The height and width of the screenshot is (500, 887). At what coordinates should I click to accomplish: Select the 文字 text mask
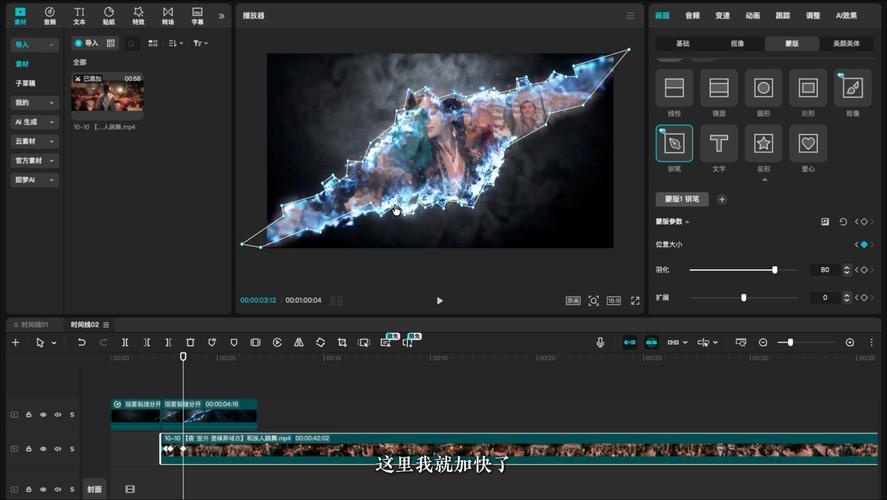tap(718, 143)
